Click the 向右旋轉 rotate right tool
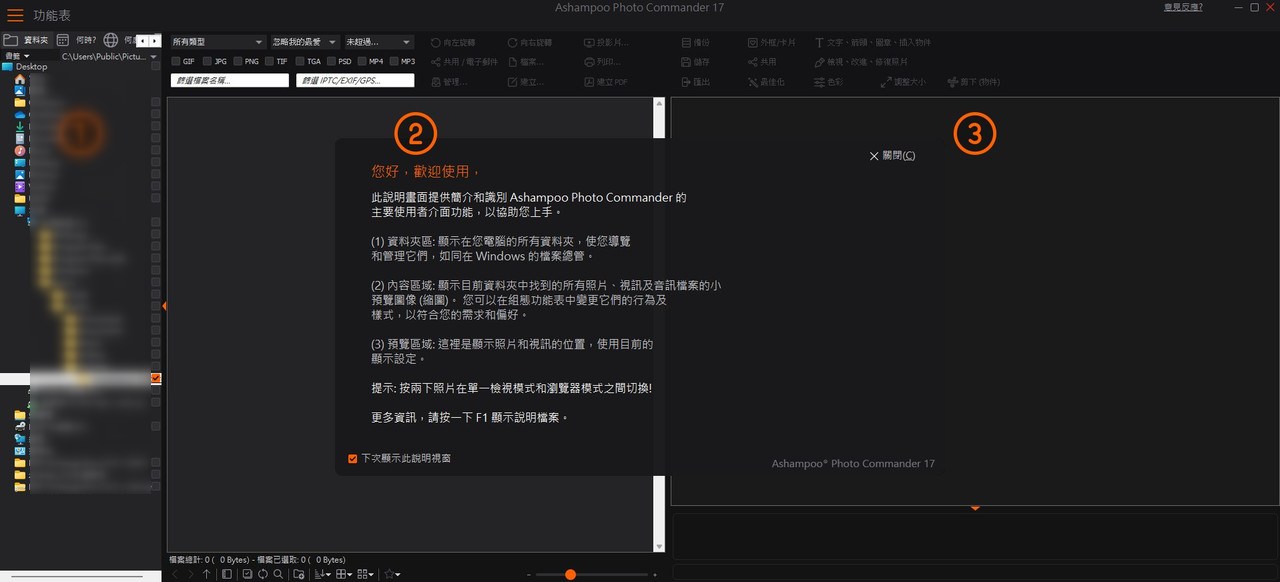The width and height of the screenshot is (1280, 582). (x=532, y=43)
